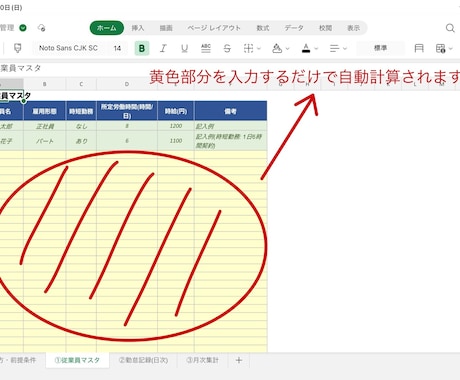Click the font color A icon
The image size is (460, 380).
[306, 48]
